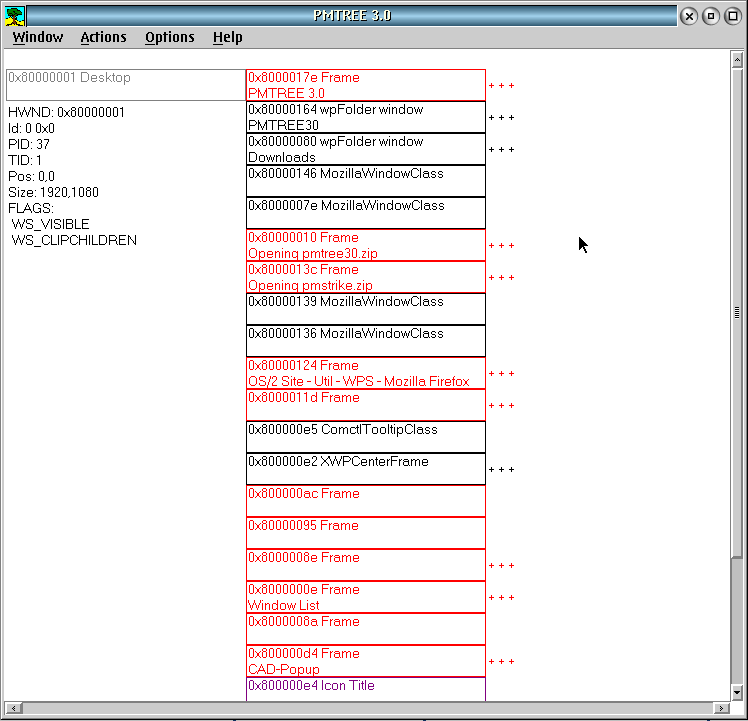The height and width of the screenshot is (721, 748).
Task: Minimize the PMTREE 3.0 window
Action: coord(711,16)
